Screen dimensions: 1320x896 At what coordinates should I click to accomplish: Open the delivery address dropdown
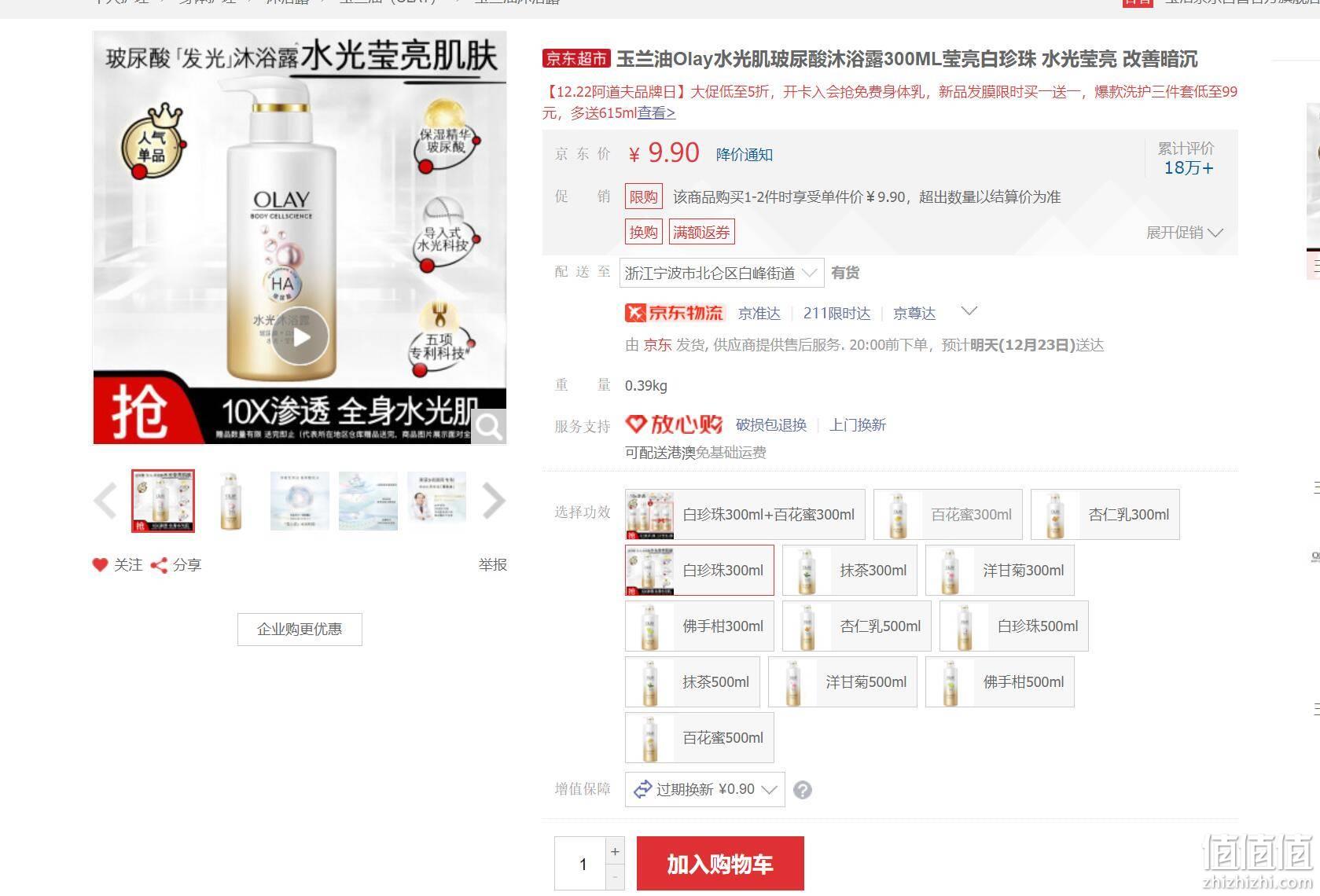click(722, 273)
